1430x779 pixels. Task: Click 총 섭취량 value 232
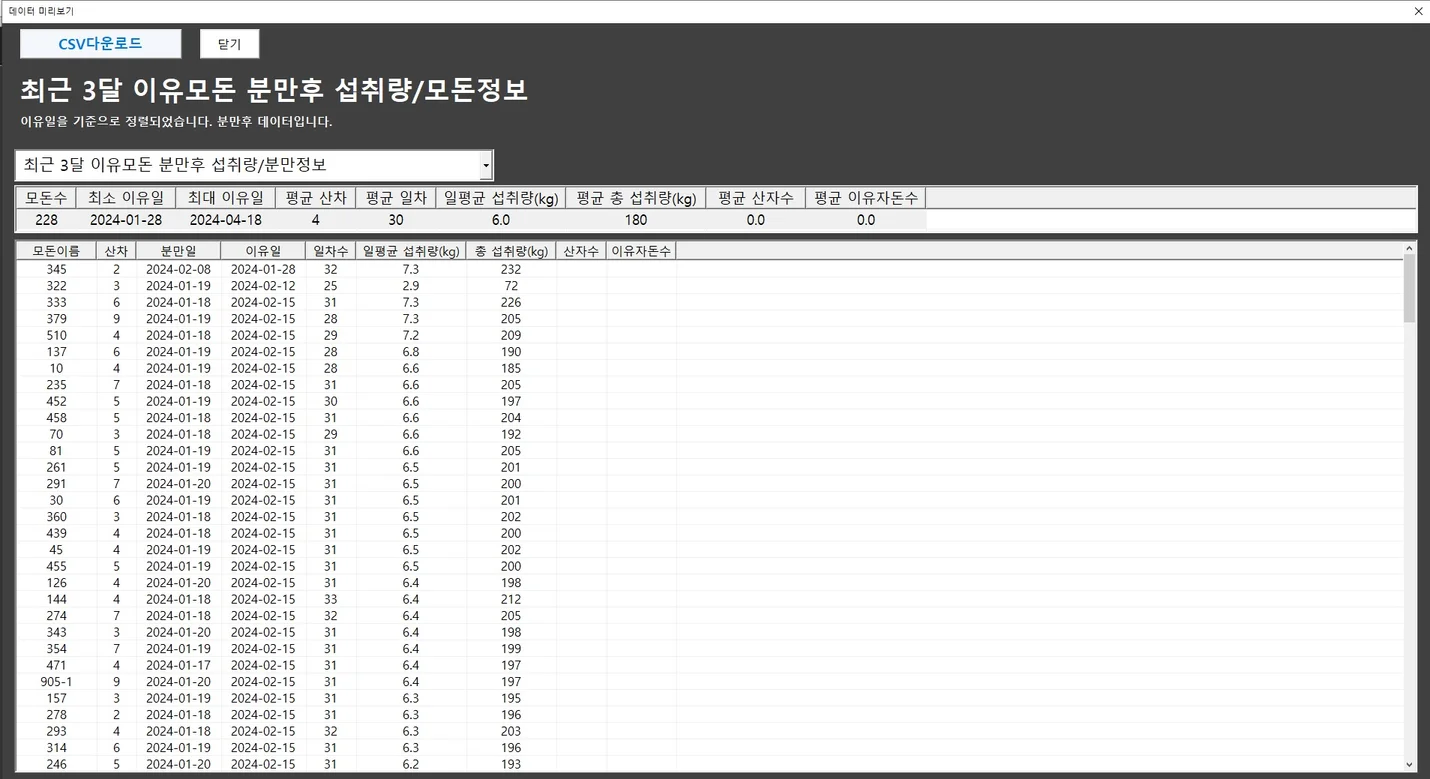click(511, 269)
